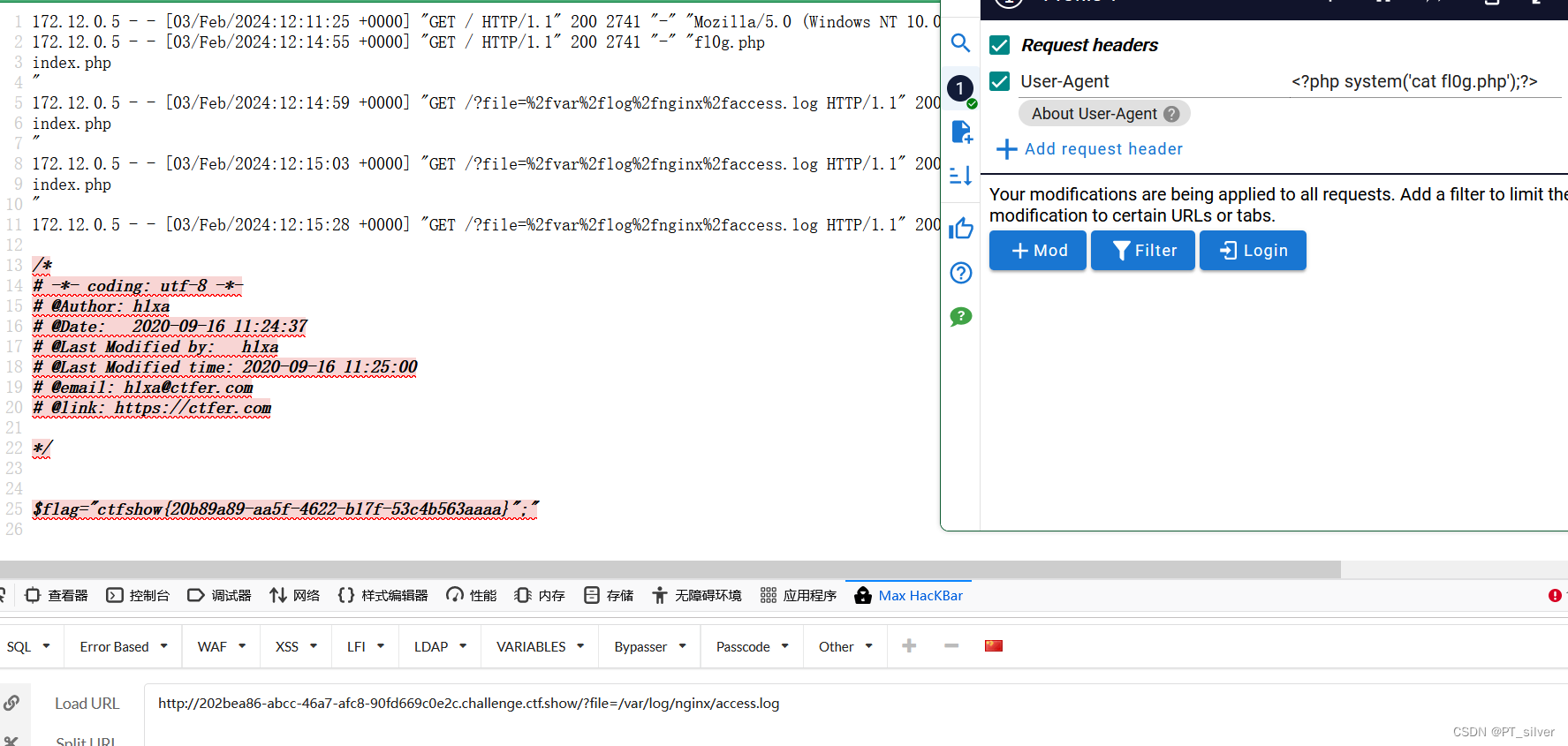Open the LFI dropdown menu
Viewport: 1568px width, 746px height.
[x=366, y=646]
